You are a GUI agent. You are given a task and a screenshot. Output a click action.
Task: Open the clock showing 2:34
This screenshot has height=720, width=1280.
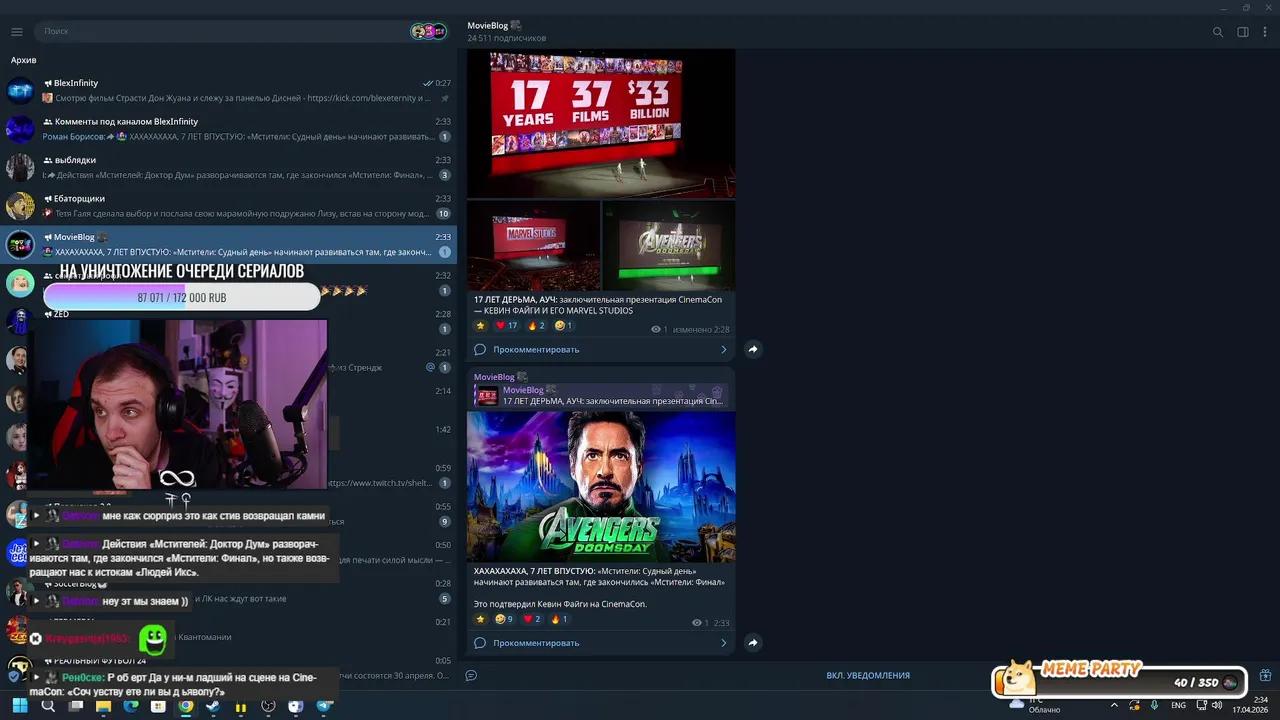(x=1250, y=705)
